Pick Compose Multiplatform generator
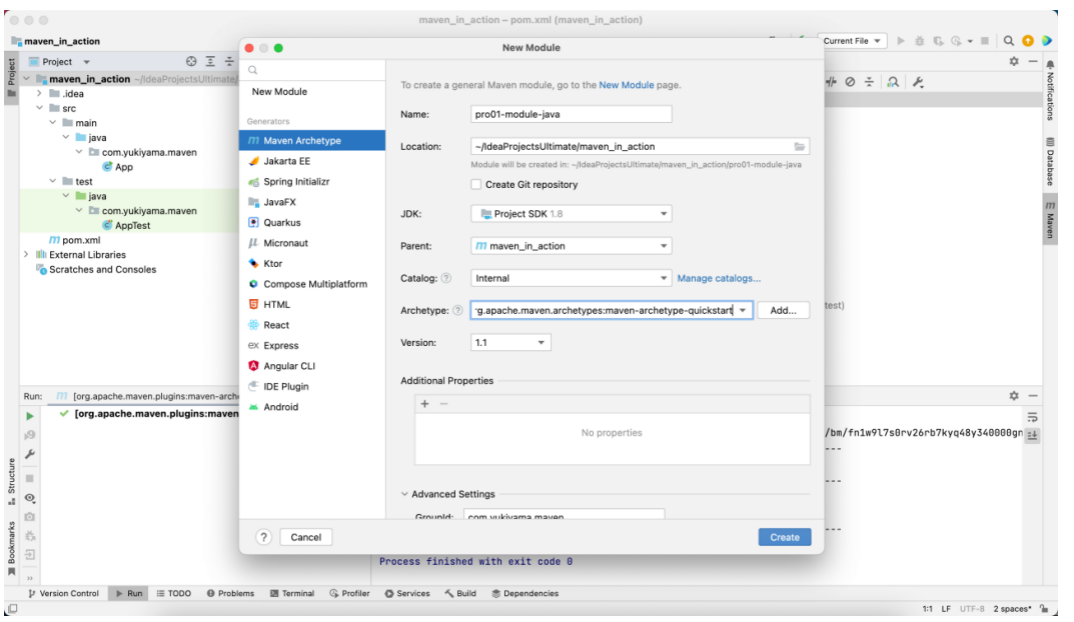The height and width of the screenshot is (622, 1074). [x=312, y=284]
